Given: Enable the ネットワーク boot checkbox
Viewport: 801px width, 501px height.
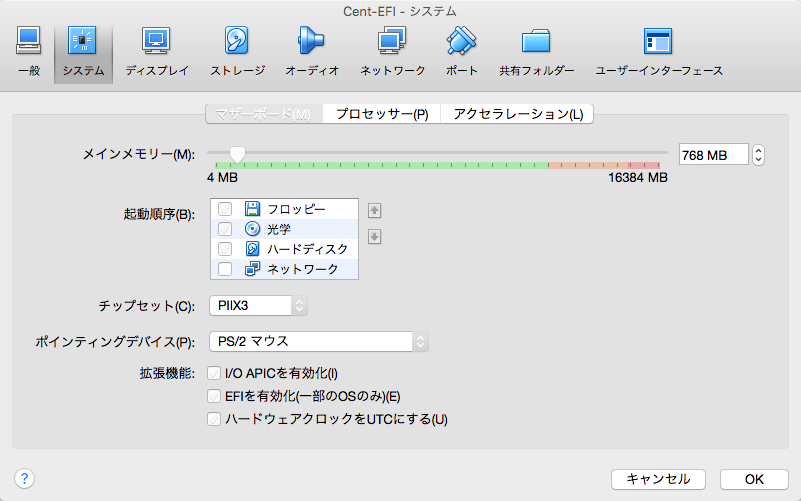Looking at the screenshot, I should [x=225, y=269].
